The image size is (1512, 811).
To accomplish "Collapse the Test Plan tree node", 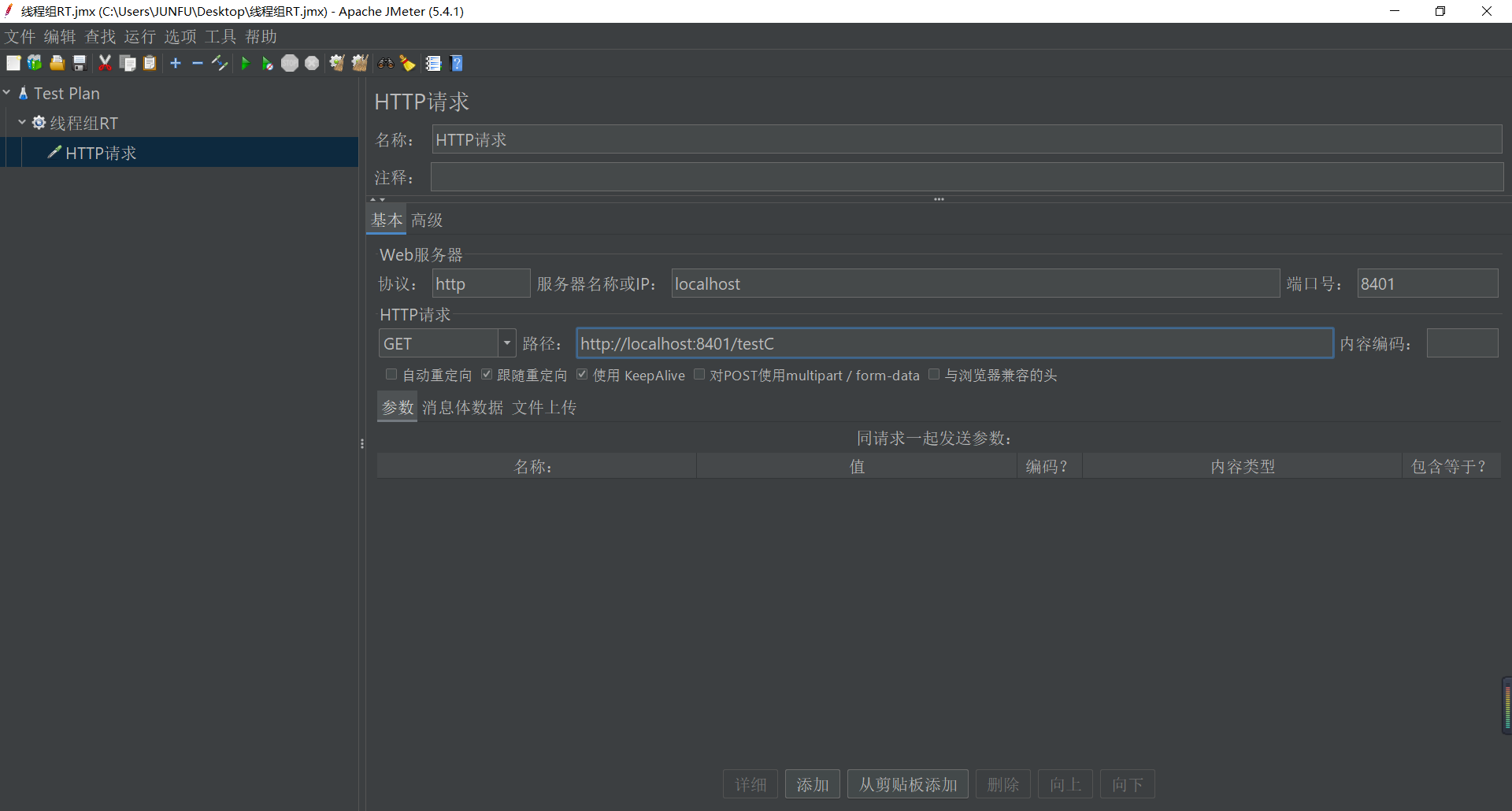I will point(8,92).
